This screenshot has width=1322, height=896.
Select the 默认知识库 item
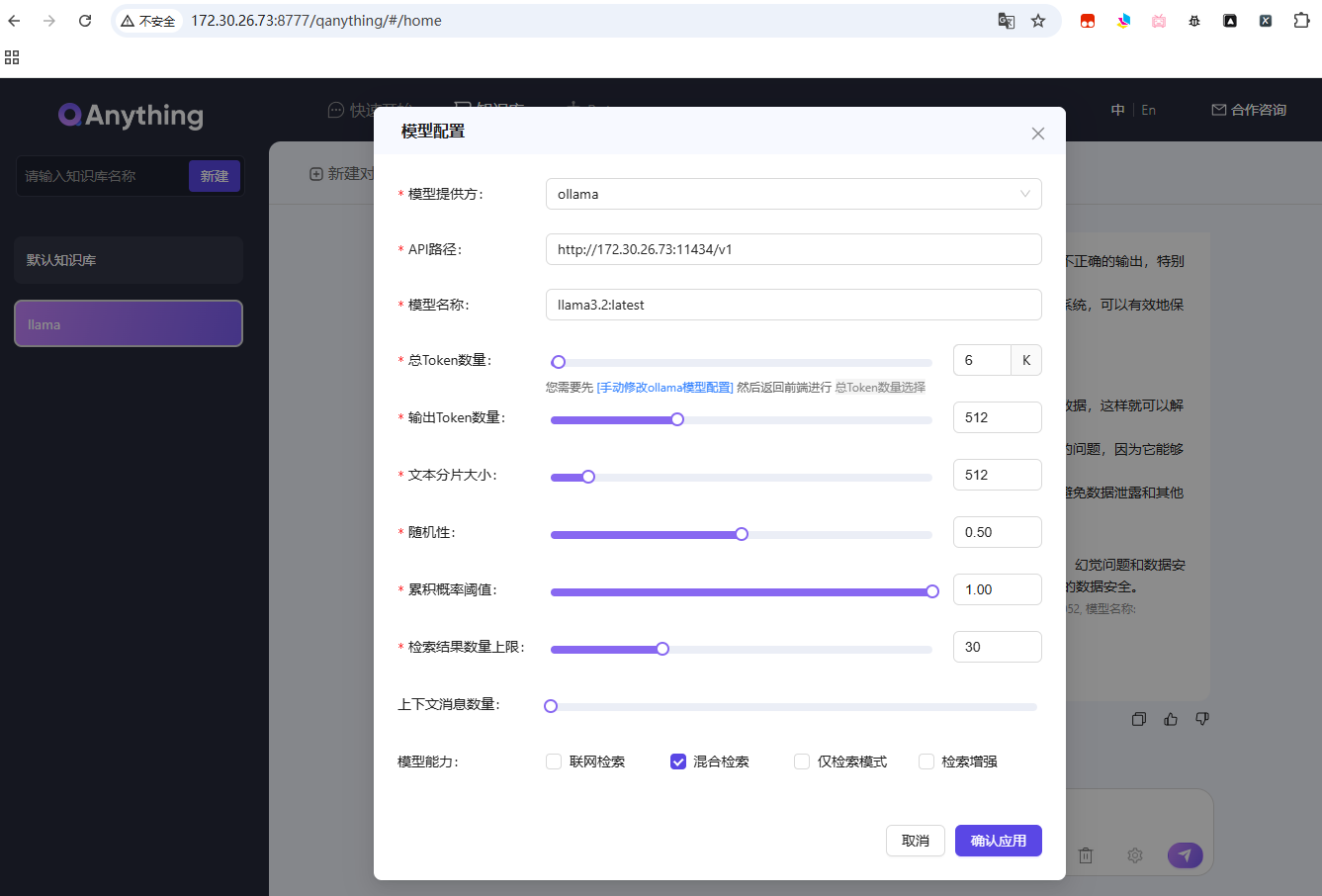tap(129, 260)
